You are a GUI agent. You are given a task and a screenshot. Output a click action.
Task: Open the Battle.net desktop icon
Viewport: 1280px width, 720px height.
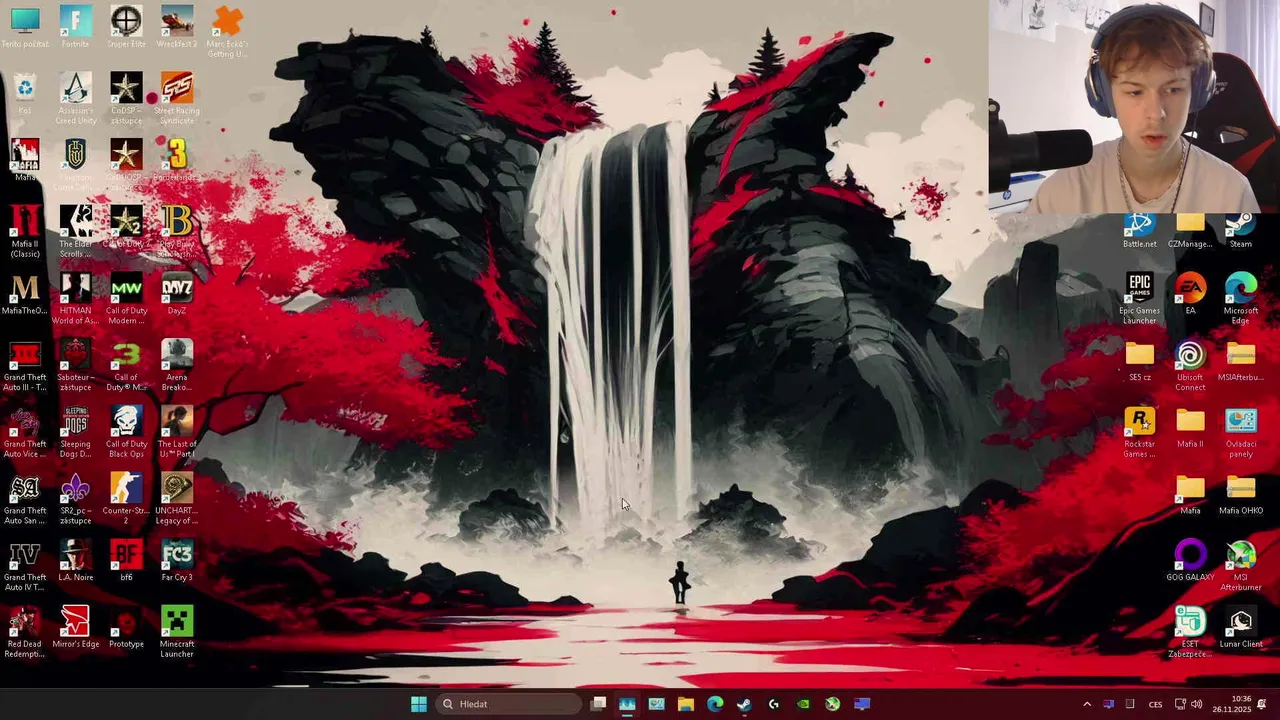[1139, 231]
